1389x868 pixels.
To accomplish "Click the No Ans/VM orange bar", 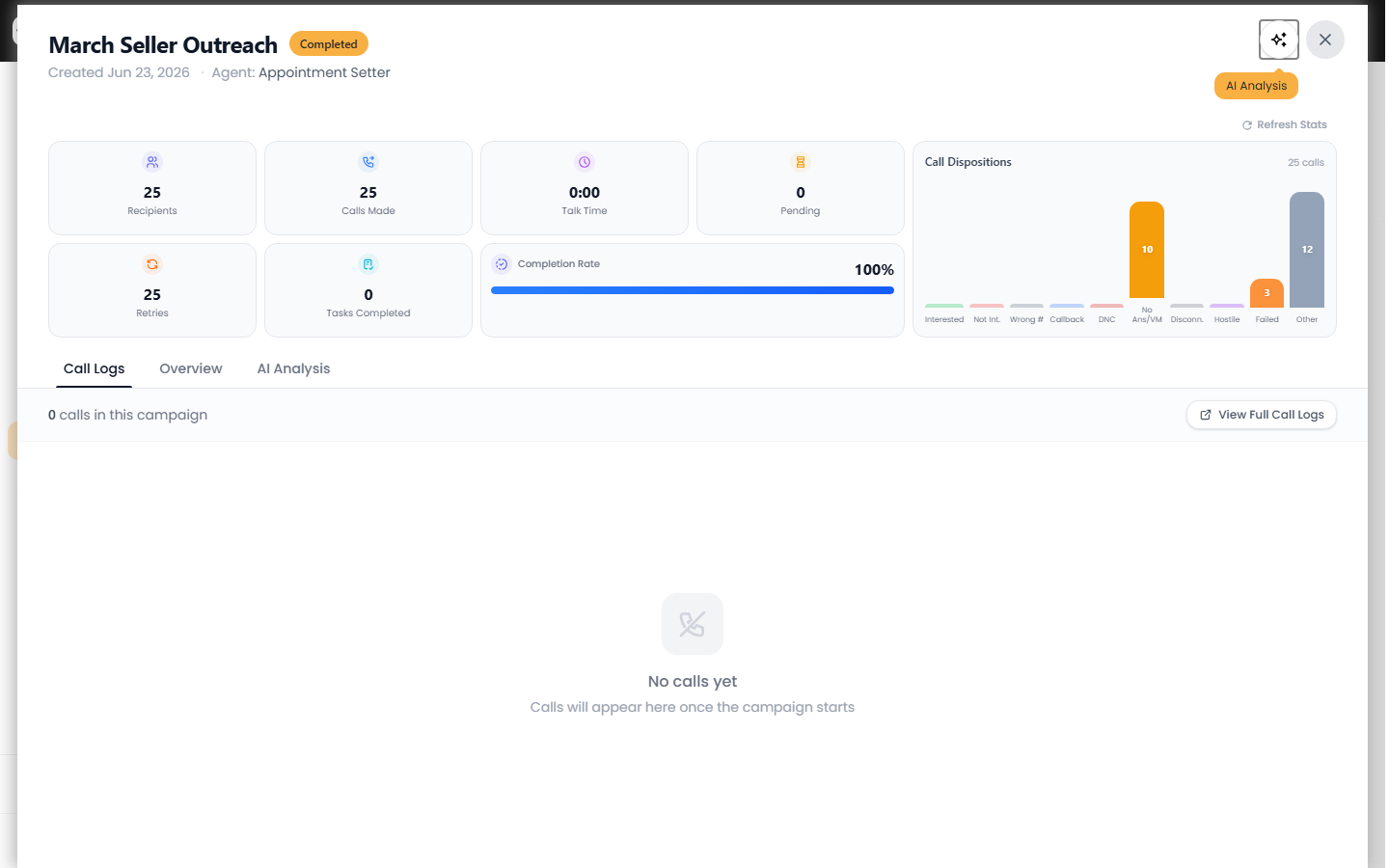I will click(x=1147, y=250).
